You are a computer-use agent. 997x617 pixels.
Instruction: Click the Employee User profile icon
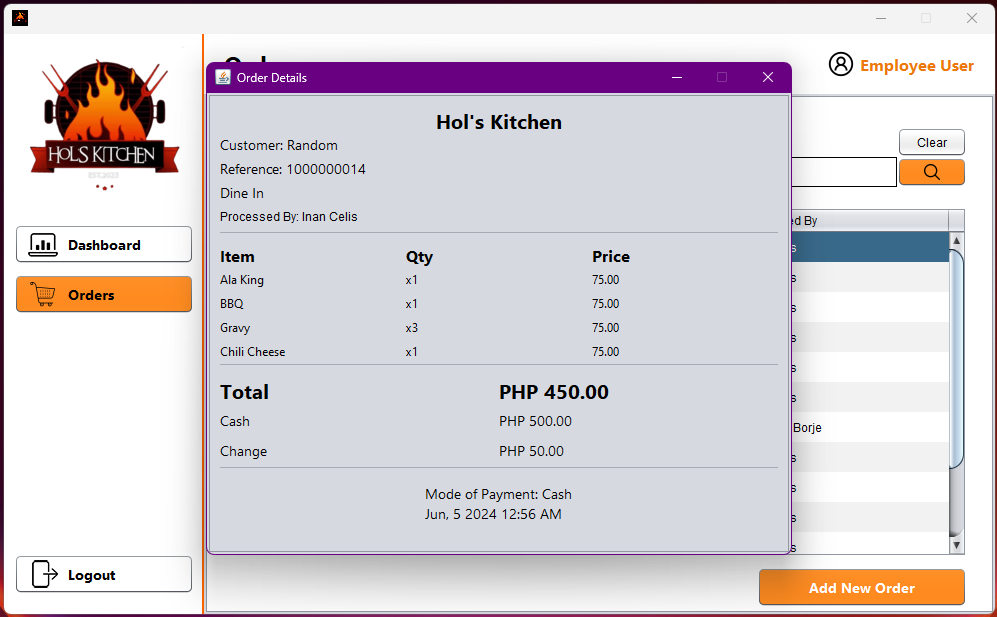pos(841,65)
